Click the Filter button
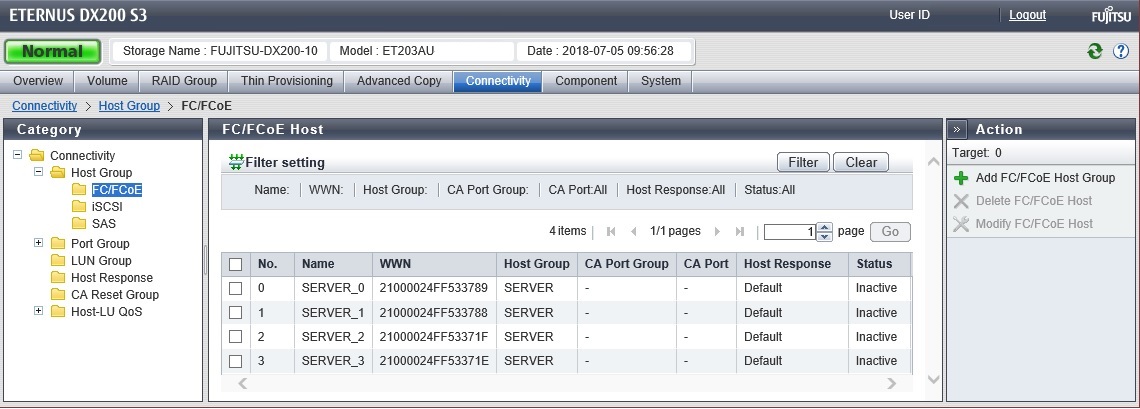This screenshot has width=1140, height=409. pyautogui.click(x=803, y=163)
